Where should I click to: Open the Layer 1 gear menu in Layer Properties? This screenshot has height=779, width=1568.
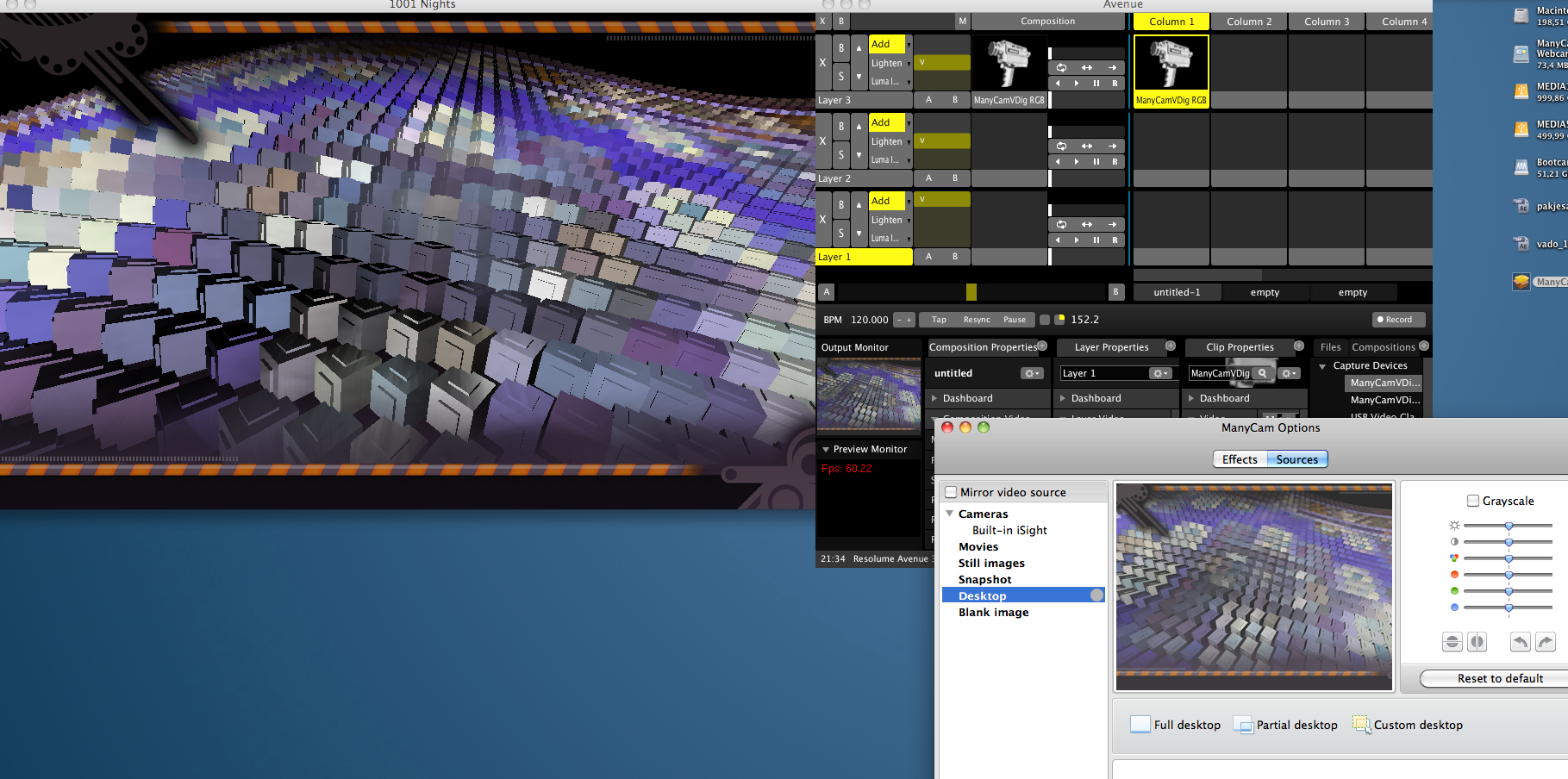point(1161,373)
